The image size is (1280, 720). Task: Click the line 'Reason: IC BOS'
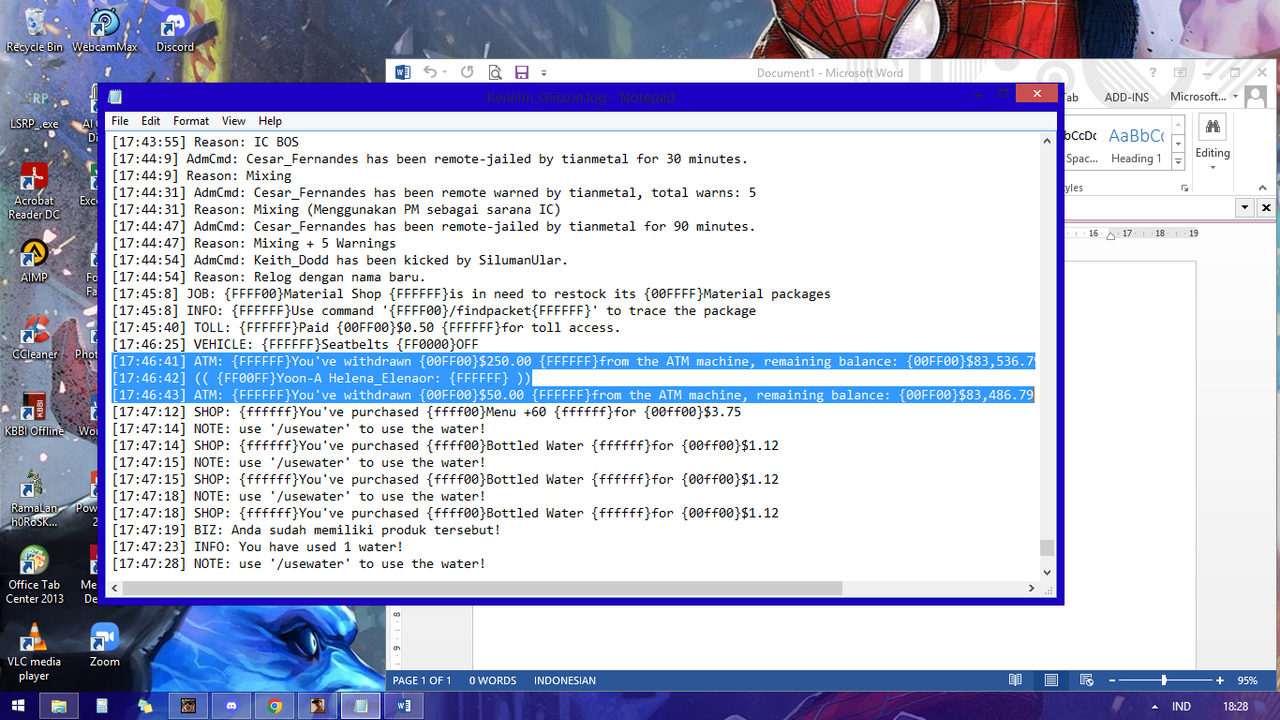pyautogui.click(x=205, y=142)
